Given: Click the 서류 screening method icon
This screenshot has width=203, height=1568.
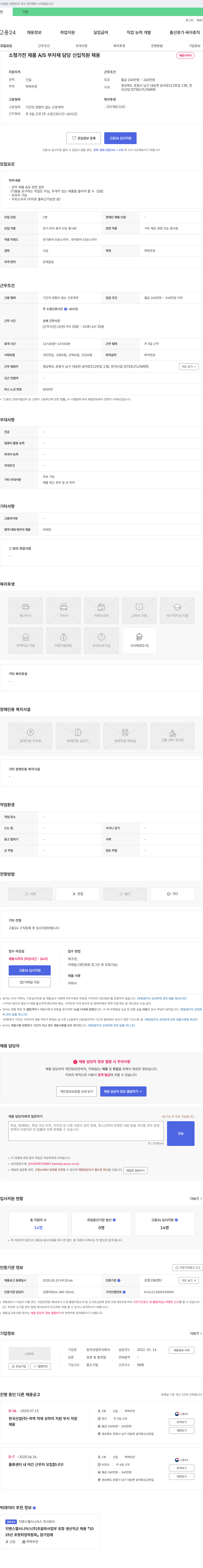Looking at the screenshot, I should (x=30, y=894).
